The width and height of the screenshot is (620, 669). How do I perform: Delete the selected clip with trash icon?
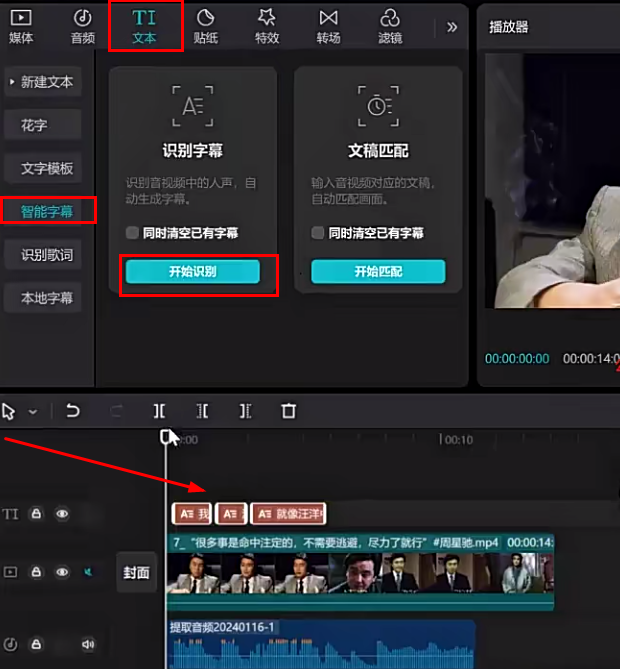pos(288,411)
